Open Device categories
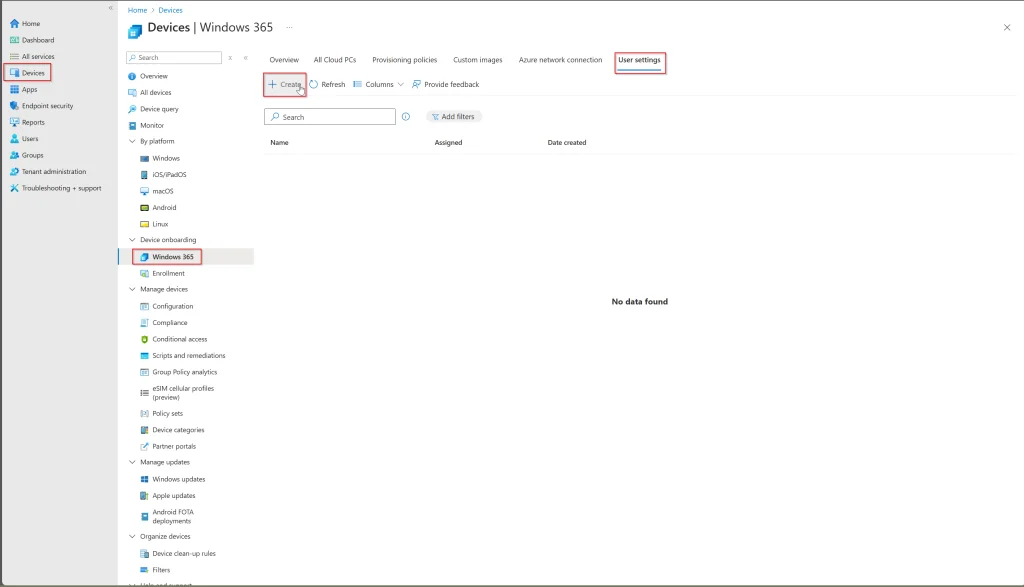This screenshot has width=1024, height=587. coord(172,430)
